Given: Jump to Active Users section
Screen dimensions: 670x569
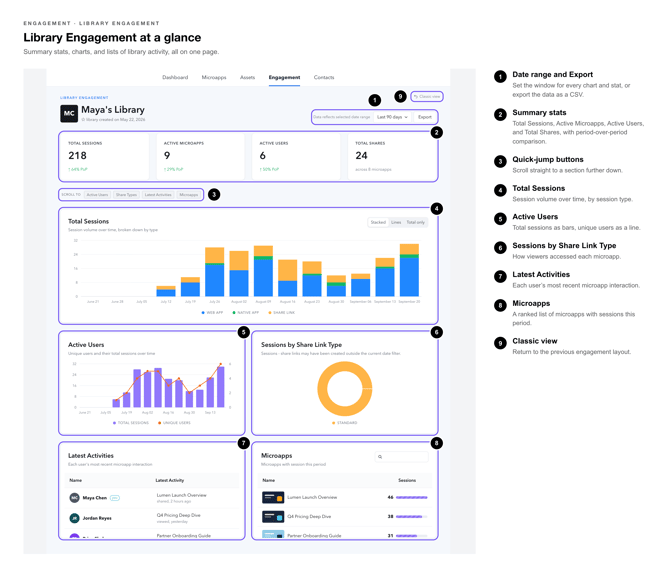Looking at the screenshot, I should 97,195.
